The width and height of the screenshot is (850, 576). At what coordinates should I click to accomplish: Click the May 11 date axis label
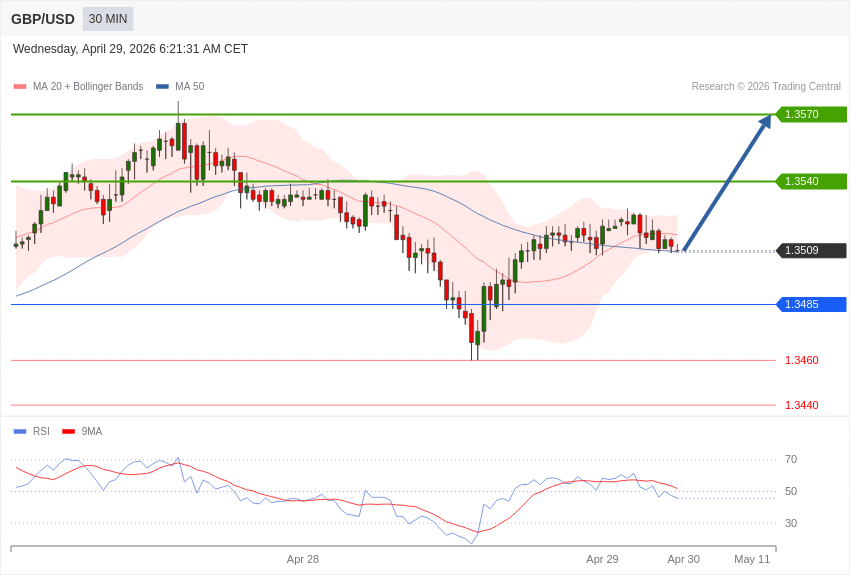[752, 559]
